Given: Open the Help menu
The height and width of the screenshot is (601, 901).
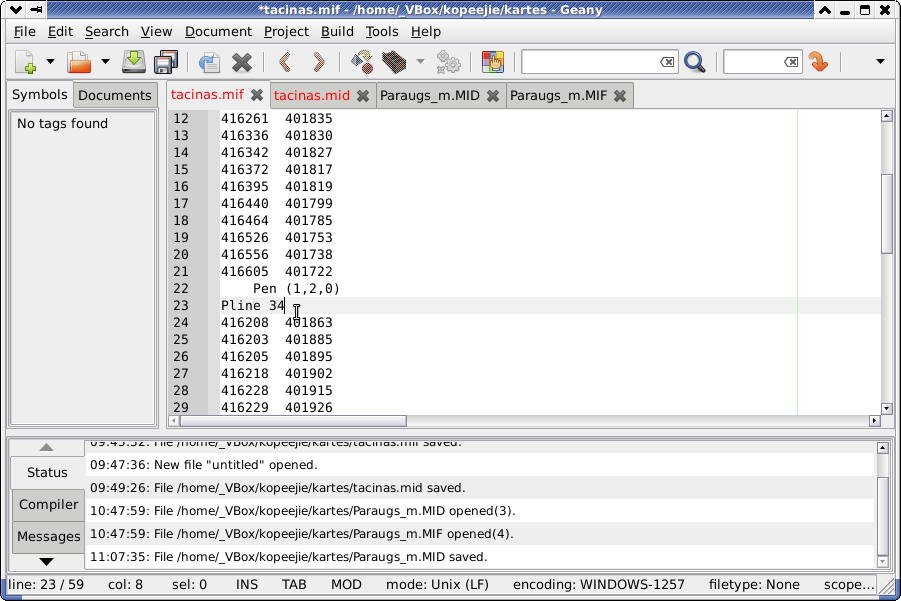Looking at the screenshot, I should pyautogui.click(x=426, y=32).
